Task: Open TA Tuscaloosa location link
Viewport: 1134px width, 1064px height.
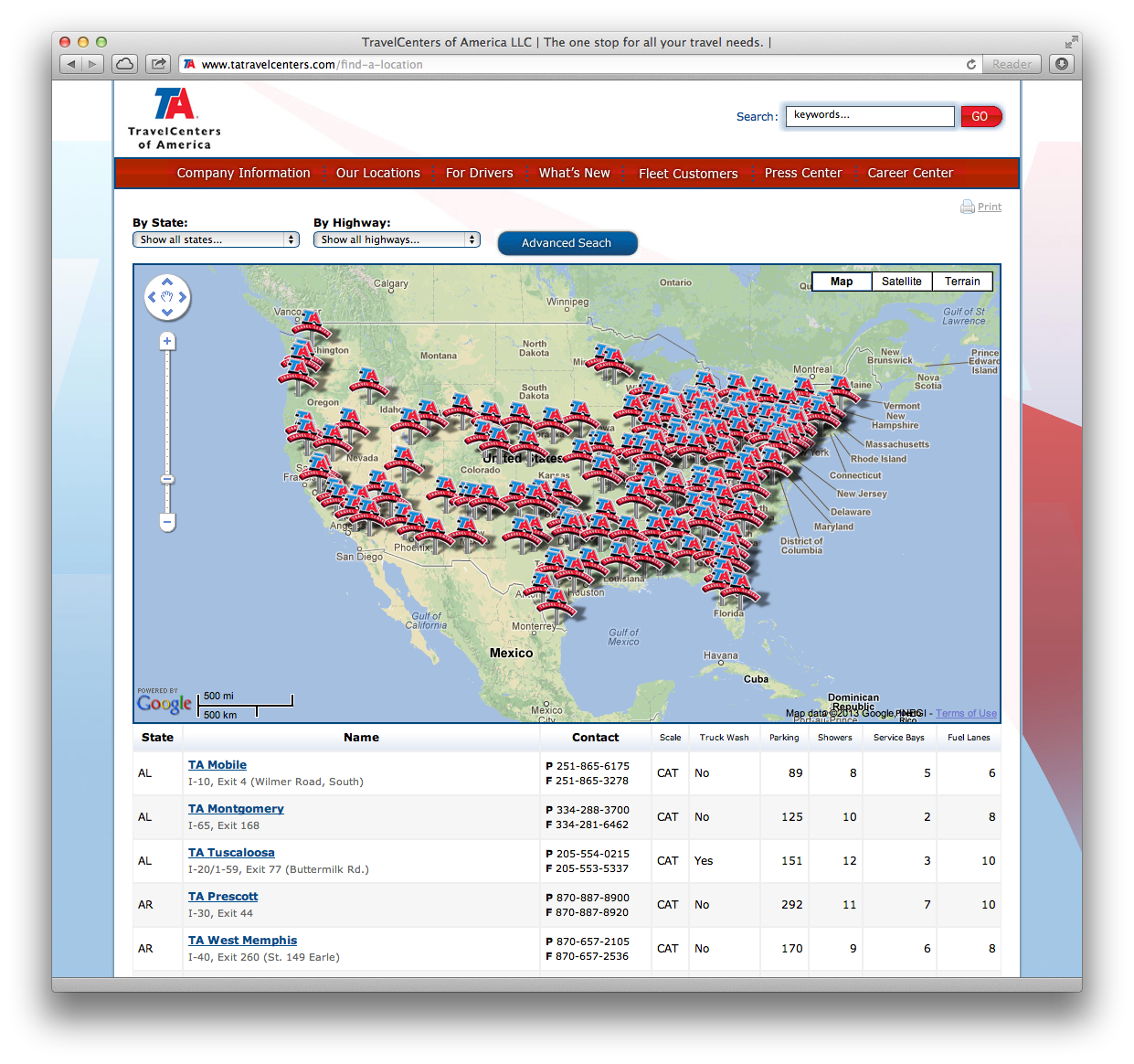Action: click(x=231, y=853)
